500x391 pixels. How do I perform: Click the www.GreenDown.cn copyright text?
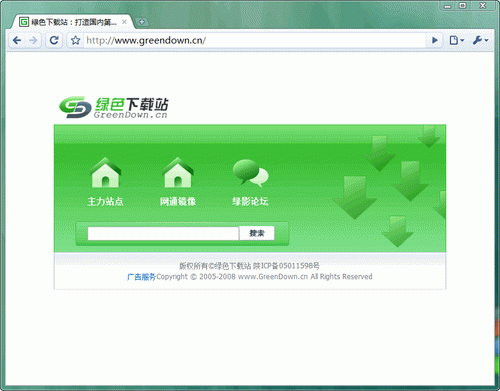point(273,277)
